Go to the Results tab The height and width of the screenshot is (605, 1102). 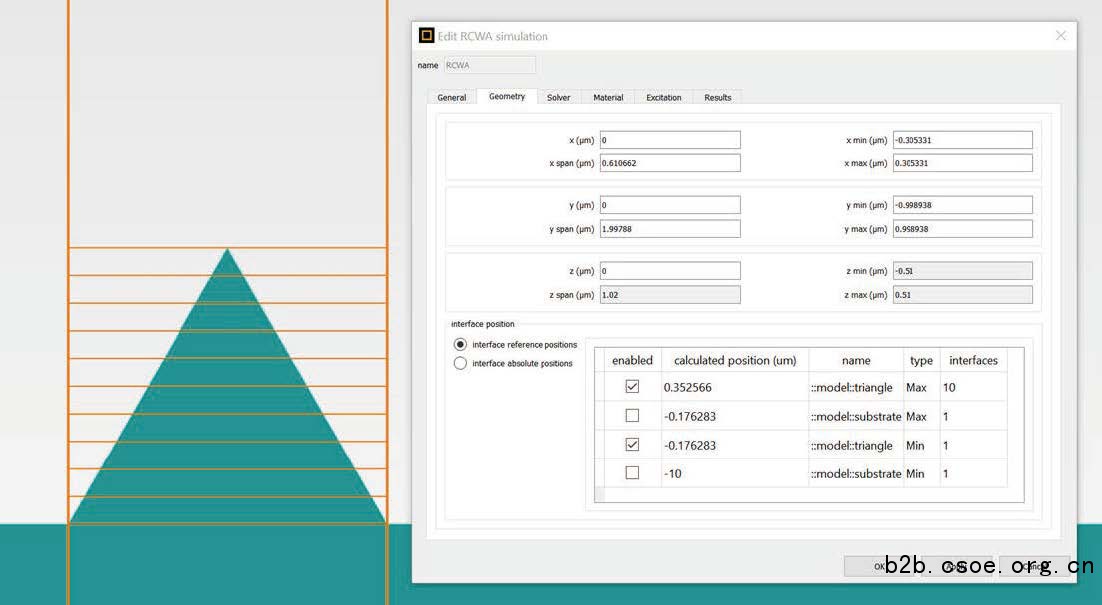(717, 98)
